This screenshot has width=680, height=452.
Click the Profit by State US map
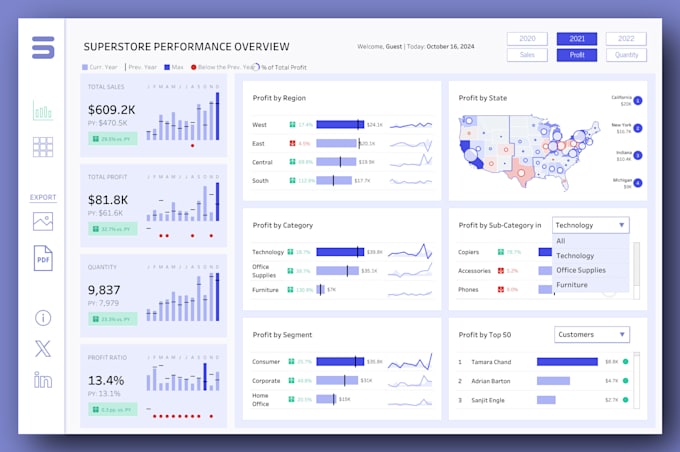pyautogui.click(x=530, y=151)
